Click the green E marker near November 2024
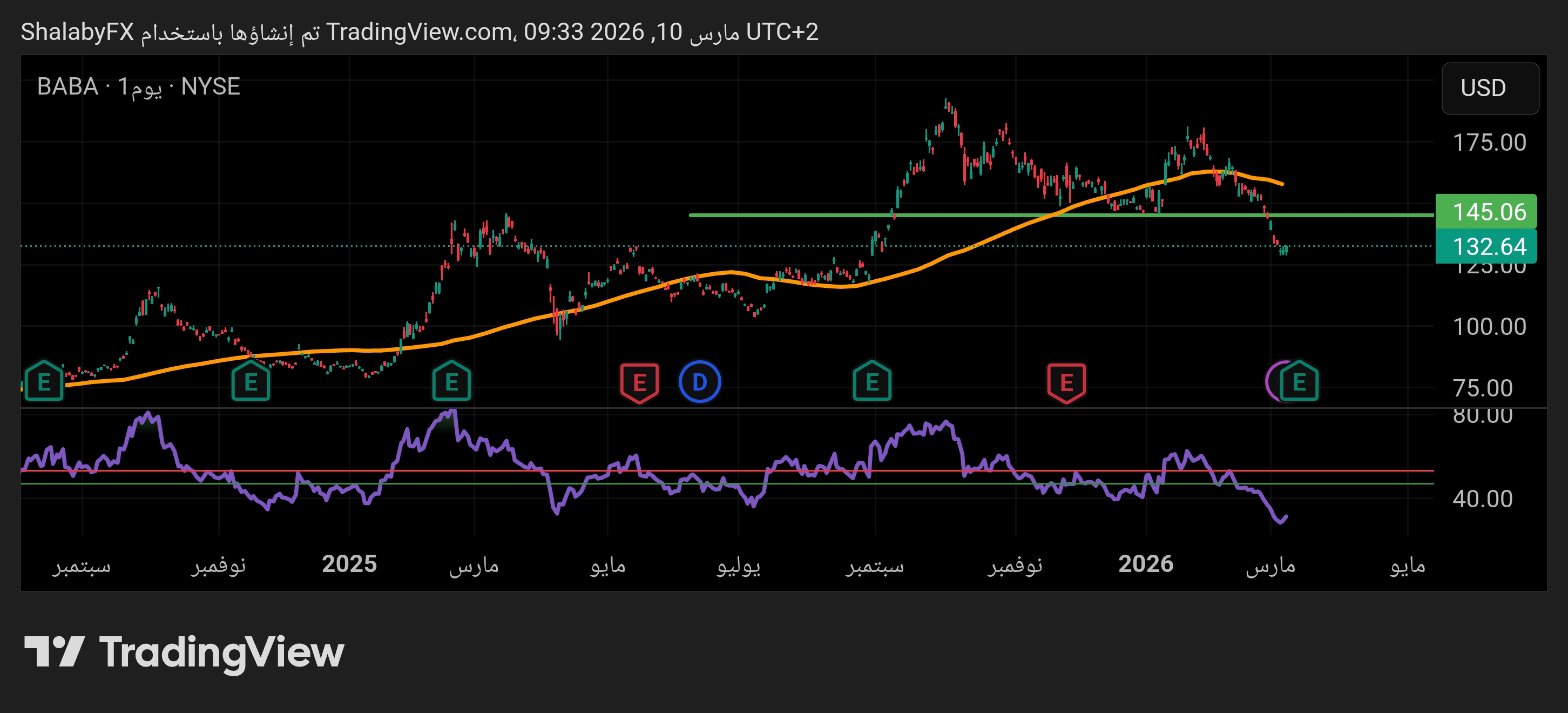The height and width of the screenshot is (713, 1568). click(x=250, y=382)
